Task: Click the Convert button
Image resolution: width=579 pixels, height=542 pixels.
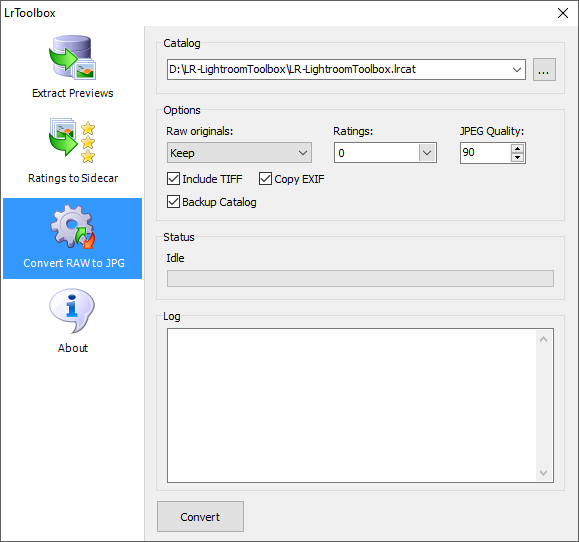Action: coord(200,517)
